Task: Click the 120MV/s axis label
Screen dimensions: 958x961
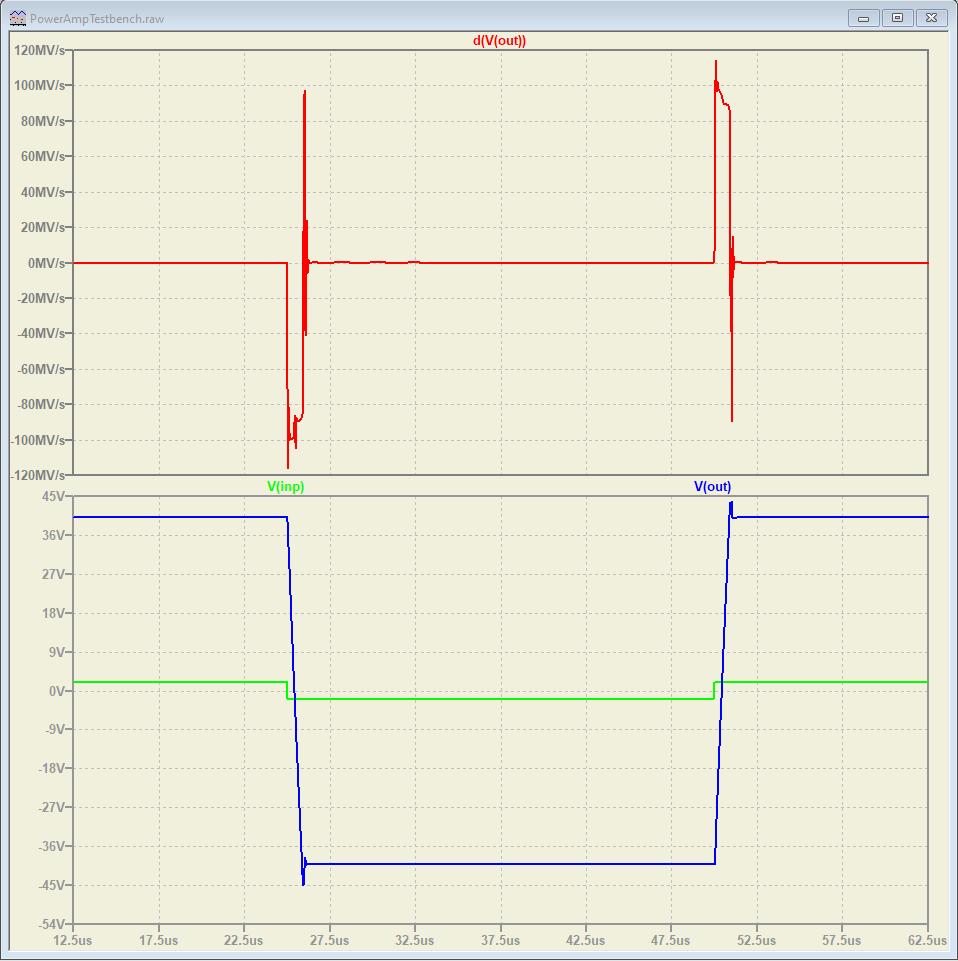Action: (39, 50)
